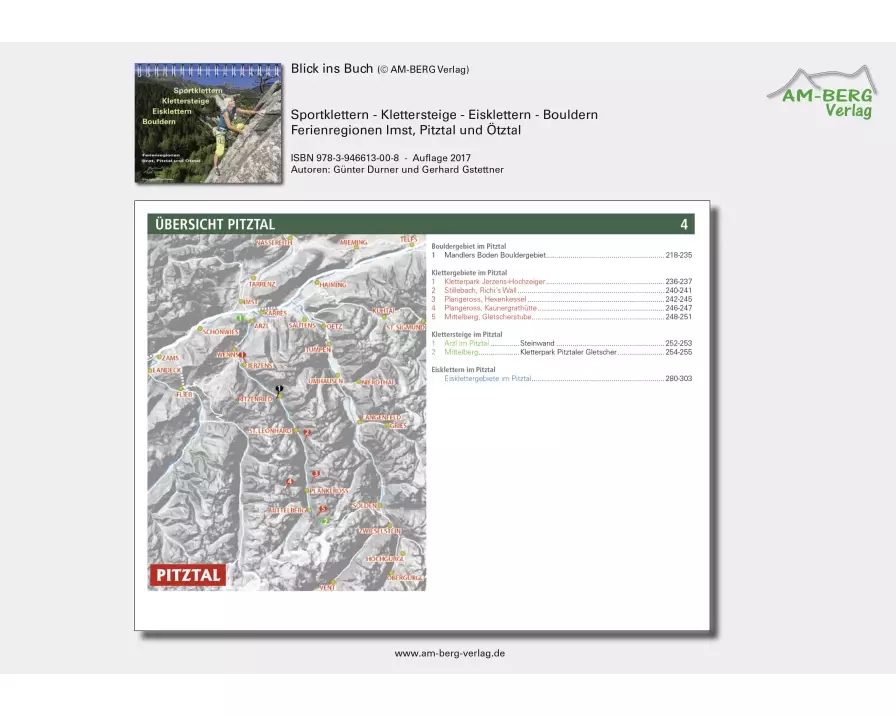Select Eisklettergebiete im Pitztal entry

488,379
